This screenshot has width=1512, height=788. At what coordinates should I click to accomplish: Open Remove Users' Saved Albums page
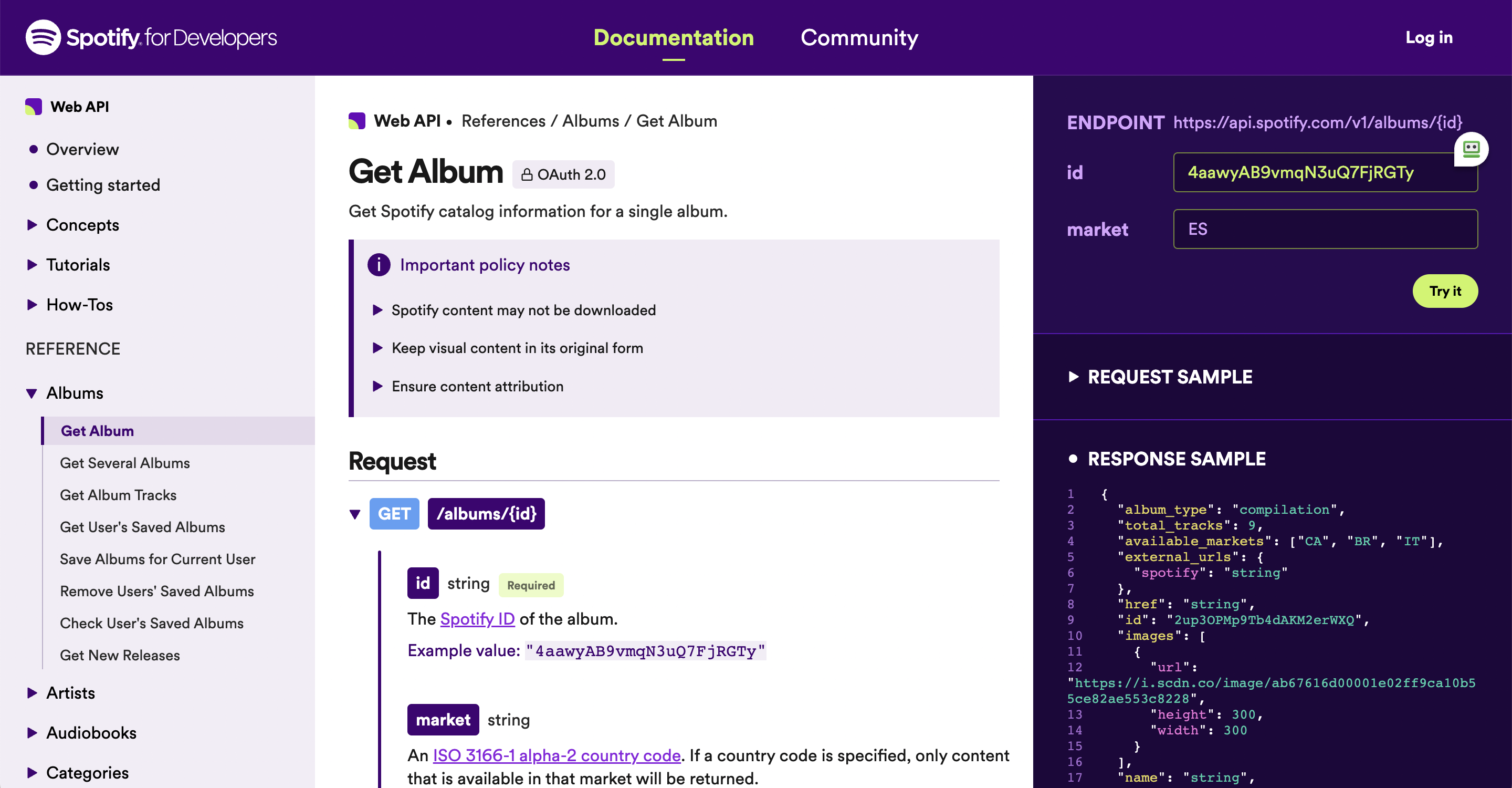157,592
